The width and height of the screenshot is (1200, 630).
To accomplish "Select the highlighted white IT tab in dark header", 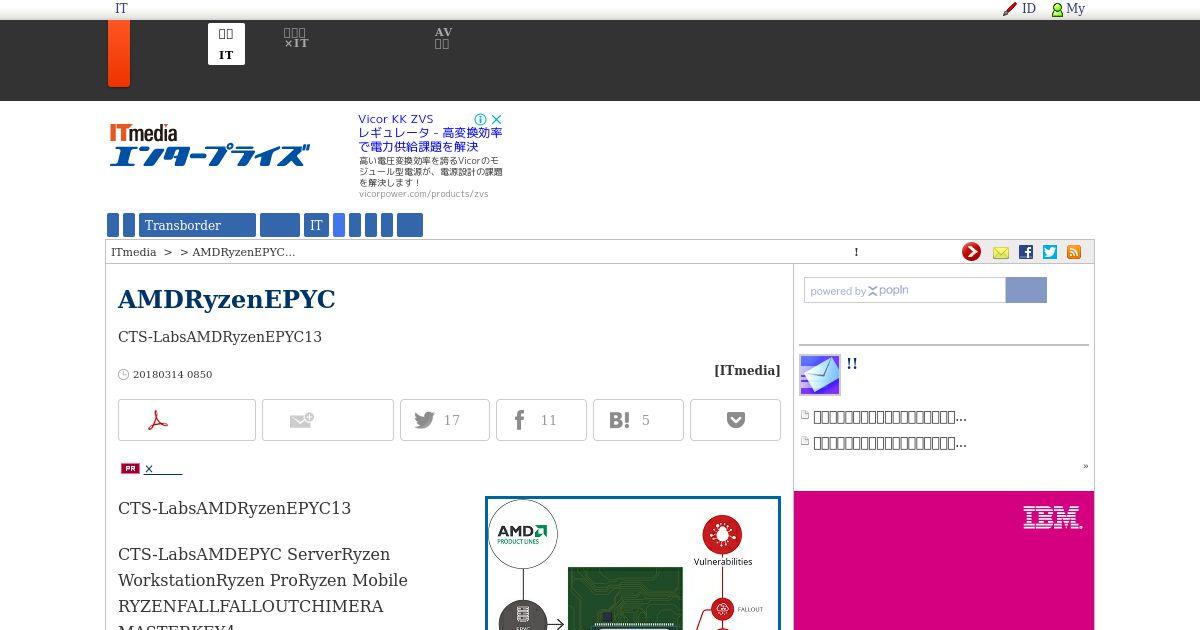I will (226, 44).
